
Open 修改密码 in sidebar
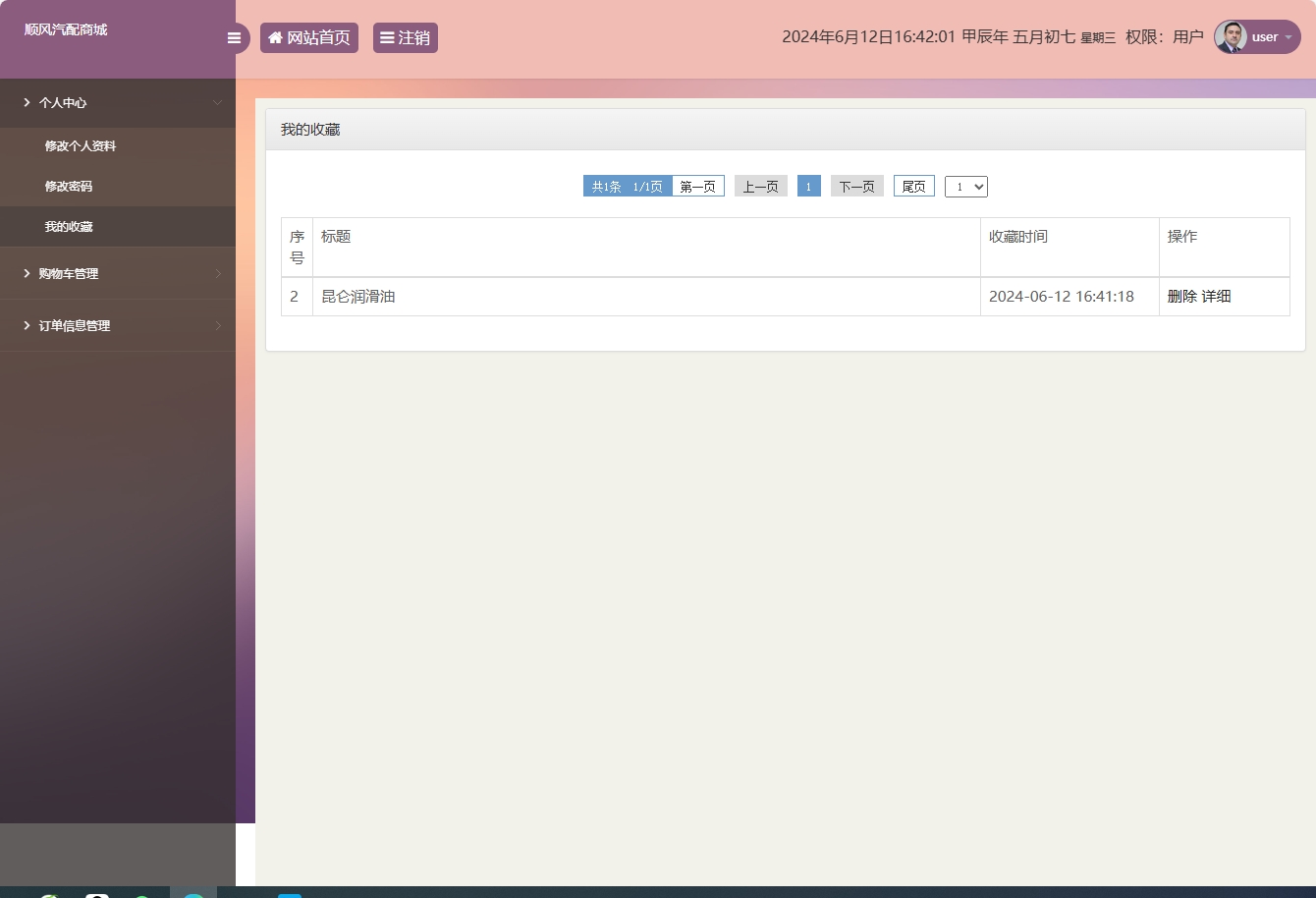pos(69,186)
